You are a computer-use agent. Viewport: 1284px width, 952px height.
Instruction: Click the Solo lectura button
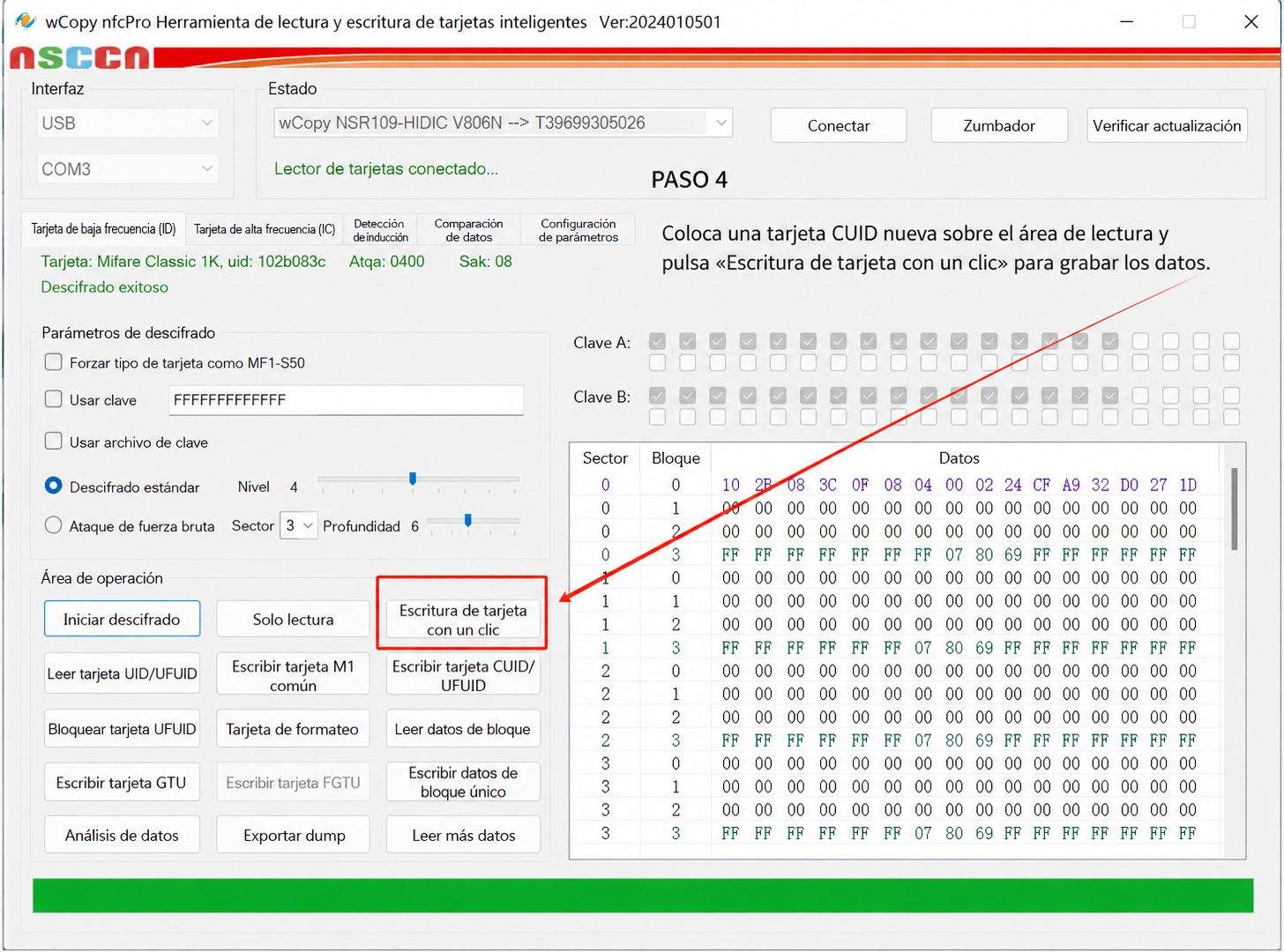click(x=293, y=619)
